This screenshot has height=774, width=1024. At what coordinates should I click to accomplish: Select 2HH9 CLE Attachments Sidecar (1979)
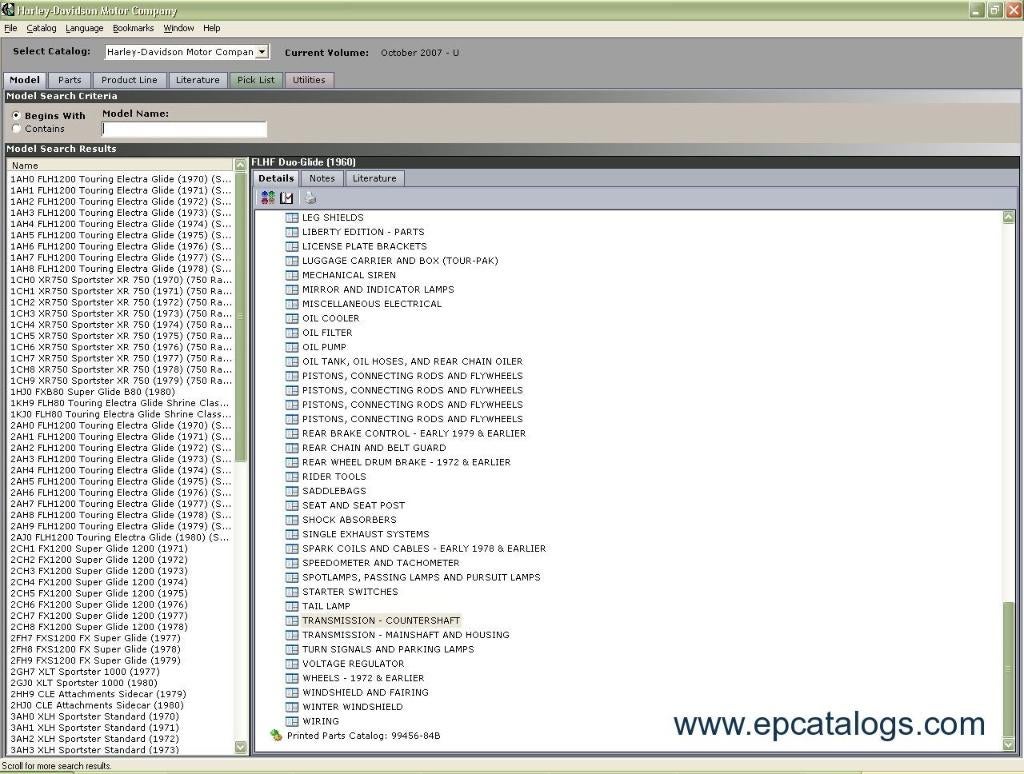[98, 694]
